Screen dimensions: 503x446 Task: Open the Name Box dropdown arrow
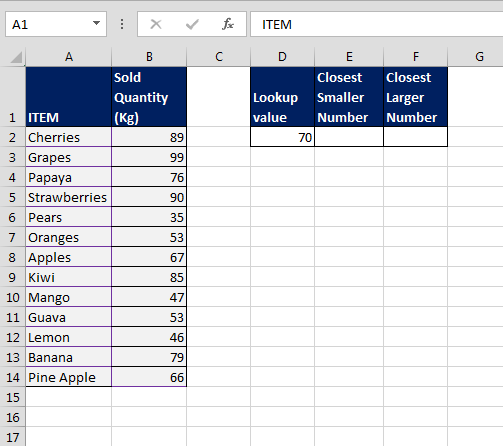pyautogui.click(x=96, y=23)
